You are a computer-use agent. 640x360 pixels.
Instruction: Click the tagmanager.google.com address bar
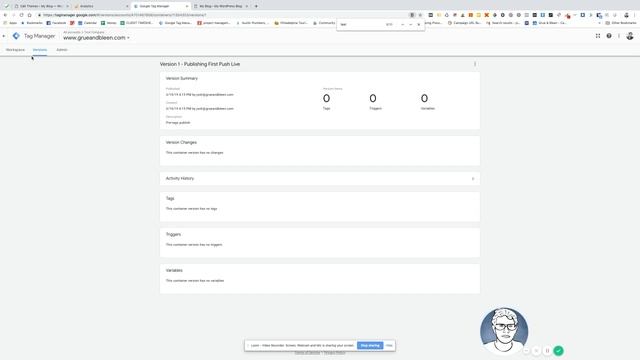pyautogui.click(x=224, y=15)
